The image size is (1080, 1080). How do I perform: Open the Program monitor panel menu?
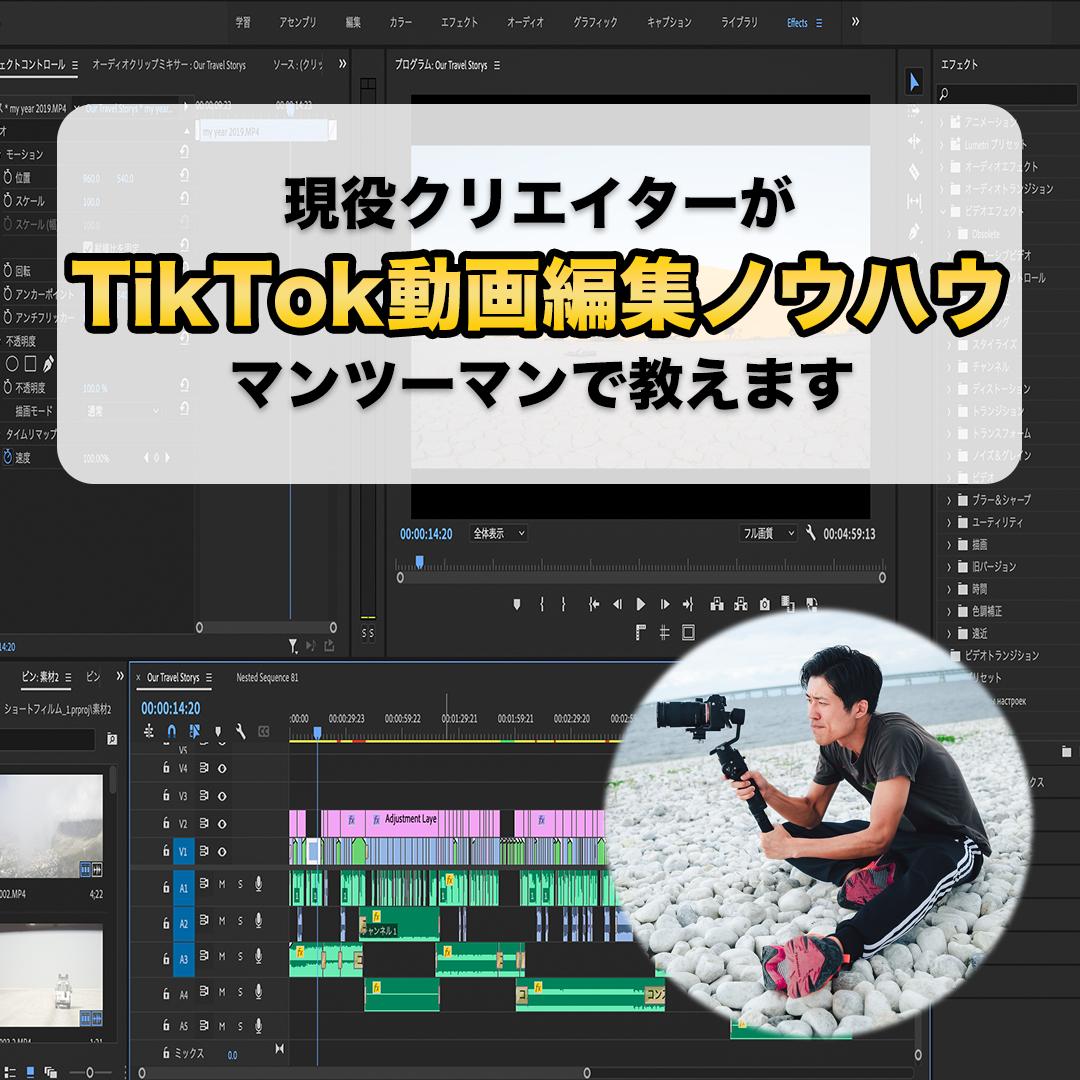point(497,65)
